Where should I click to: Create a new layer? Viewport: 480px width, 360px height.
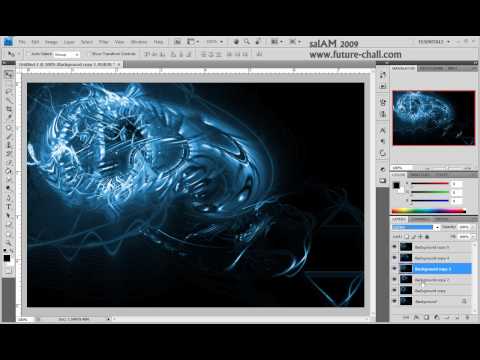[457, 318]
